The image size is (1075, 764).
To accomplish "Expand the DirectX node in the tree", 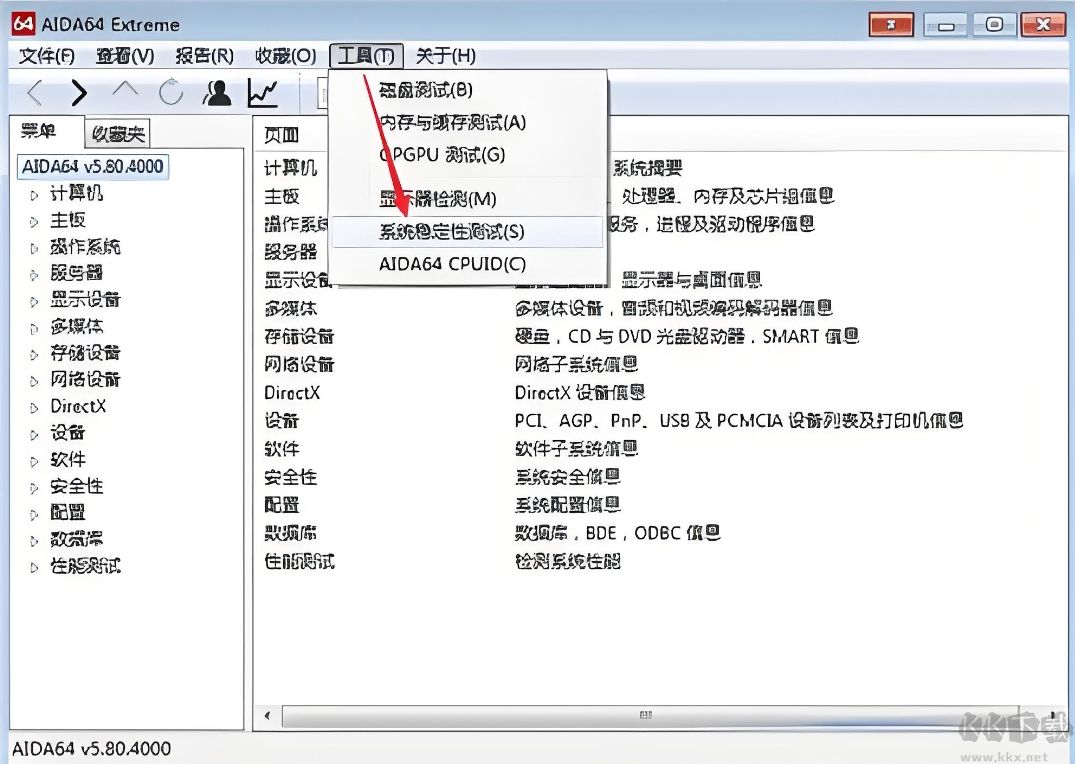I will click(32, 407).
